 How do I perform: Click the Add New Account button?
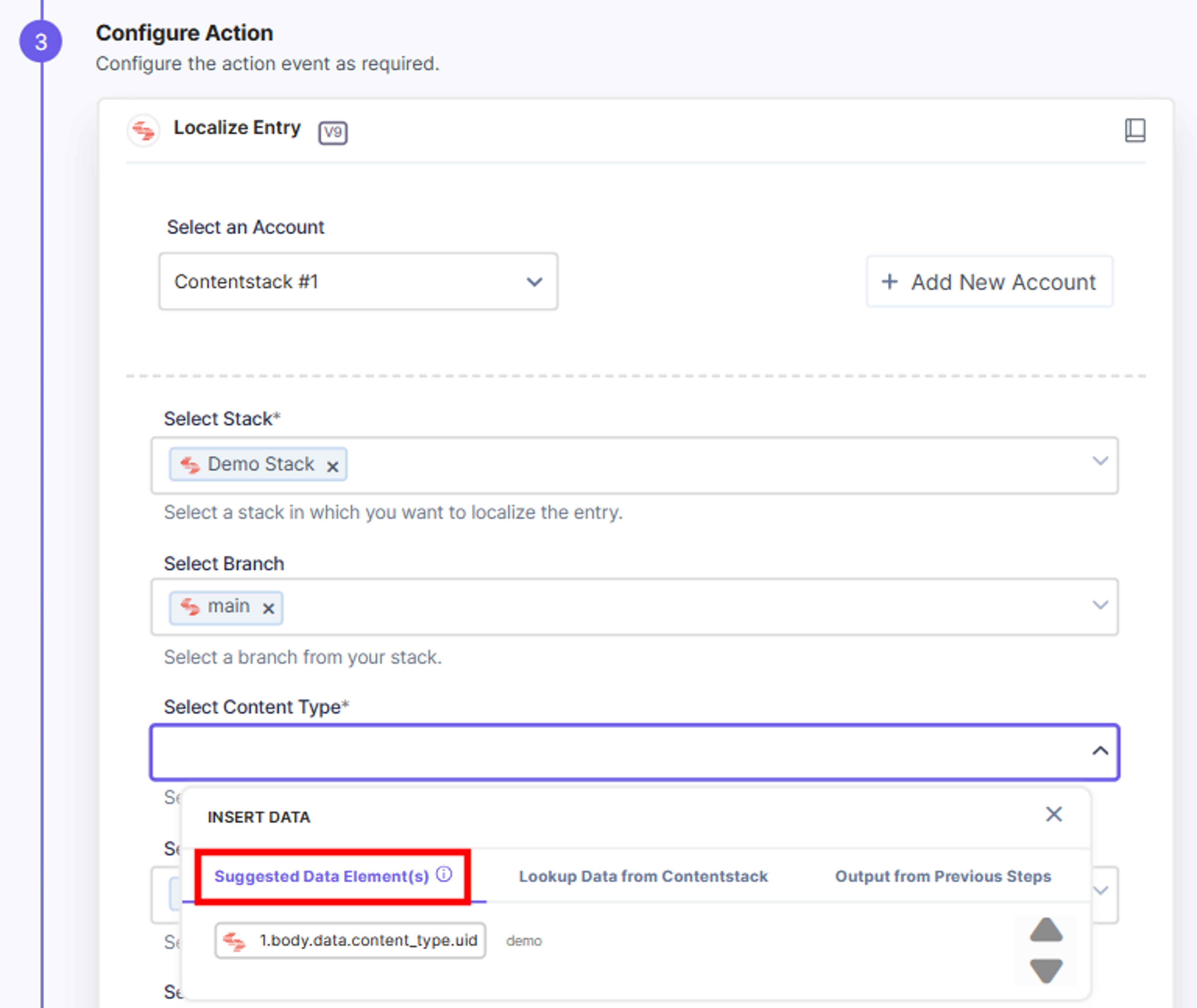coord(989,282)
